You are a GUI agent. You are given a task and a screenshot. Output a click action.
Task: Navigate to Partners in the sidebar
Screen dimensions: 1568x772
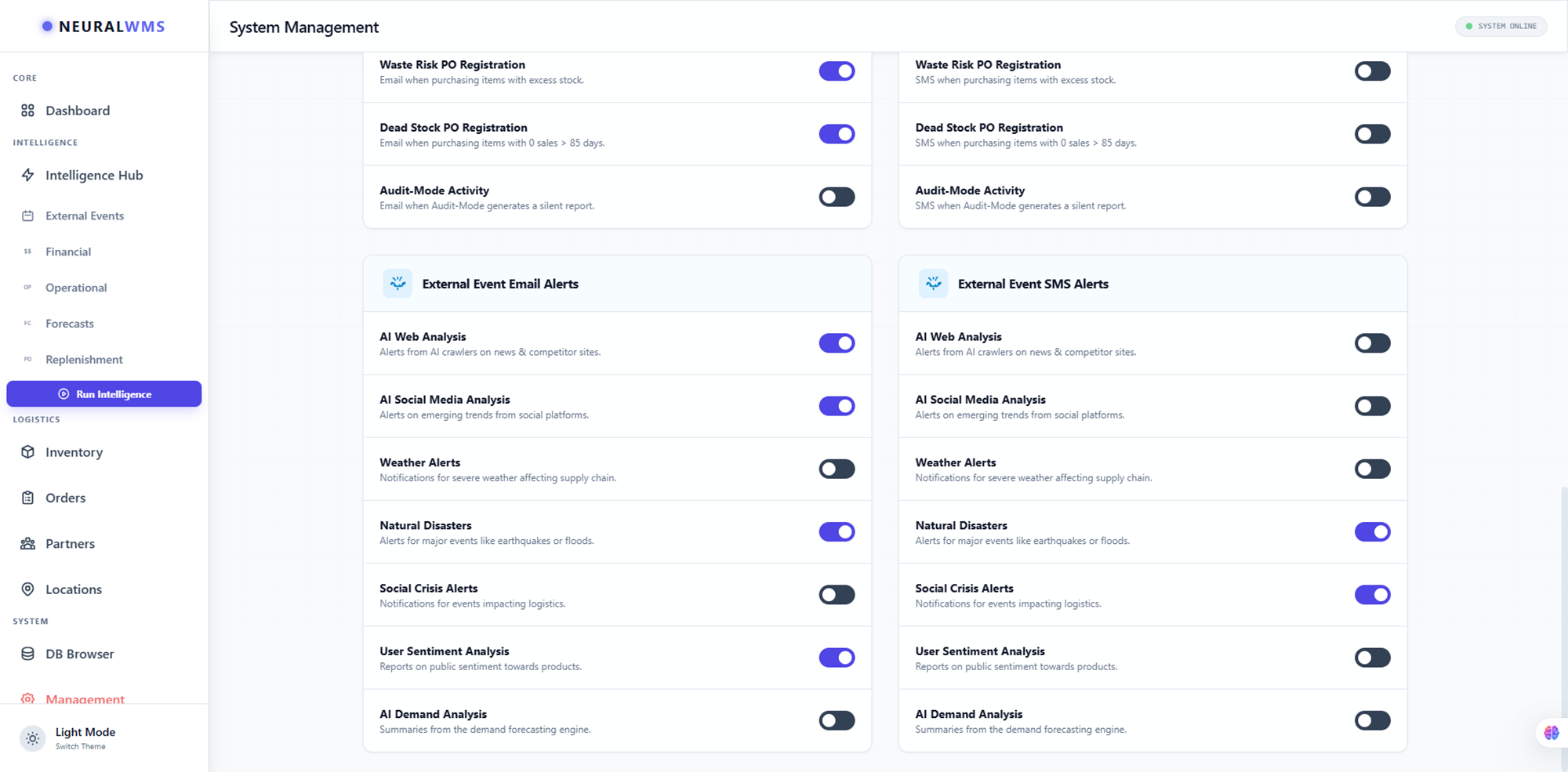click(69, 543)
